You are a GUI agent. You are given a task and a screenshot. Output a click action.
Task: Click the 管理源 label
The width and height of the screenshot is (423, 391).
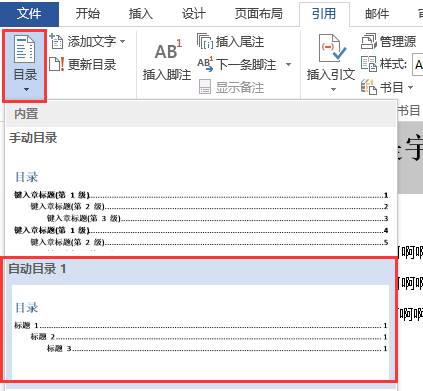[398, 42]
